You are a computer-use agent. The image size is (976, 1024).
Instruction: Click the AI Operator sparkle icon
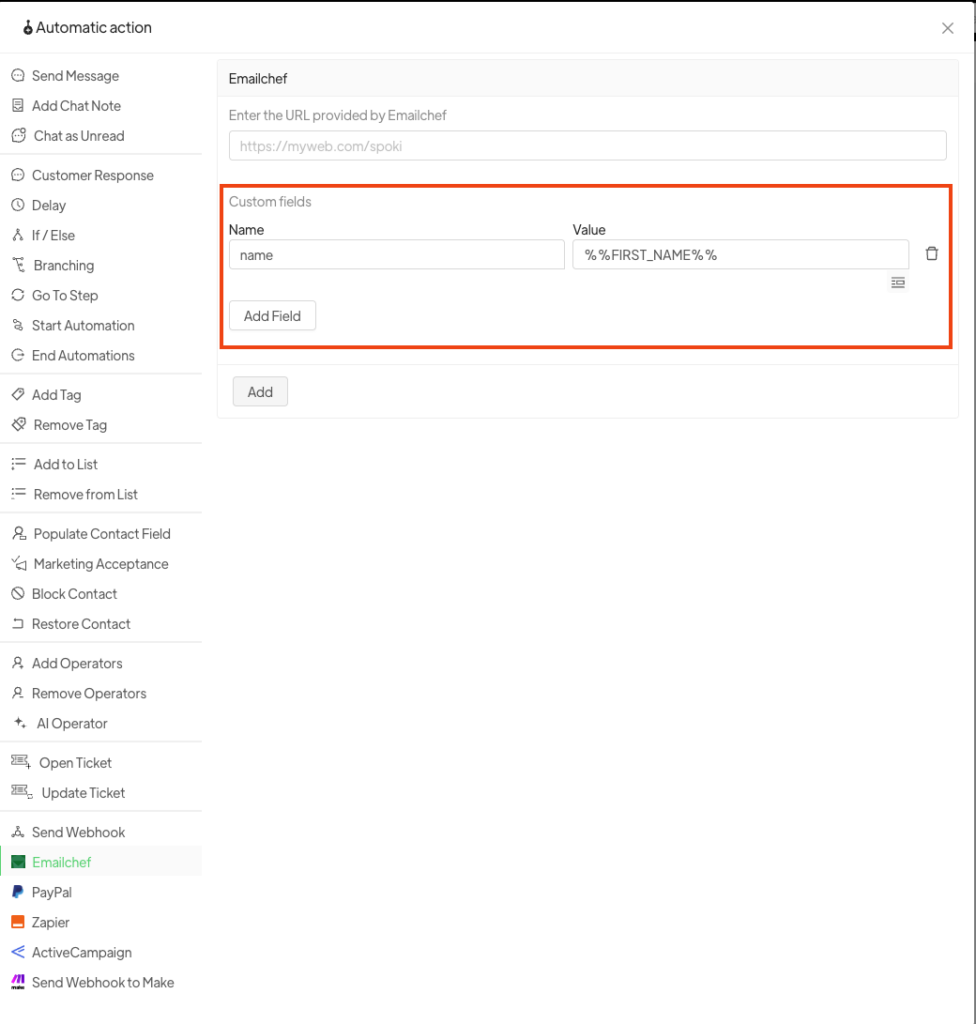20,723
